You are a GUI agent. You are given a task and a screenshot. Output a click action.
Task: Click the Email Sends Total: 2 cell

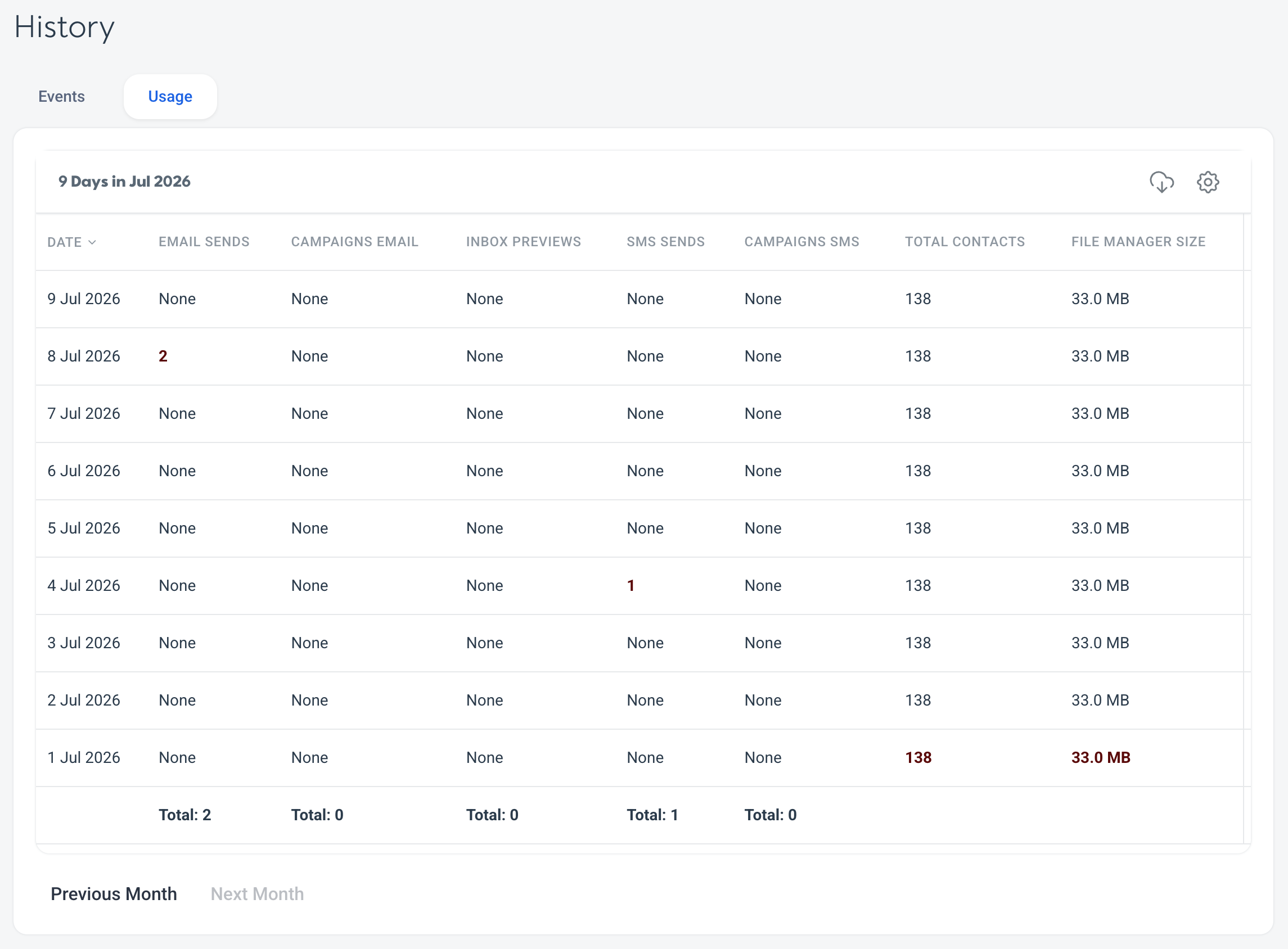point(185,815)
